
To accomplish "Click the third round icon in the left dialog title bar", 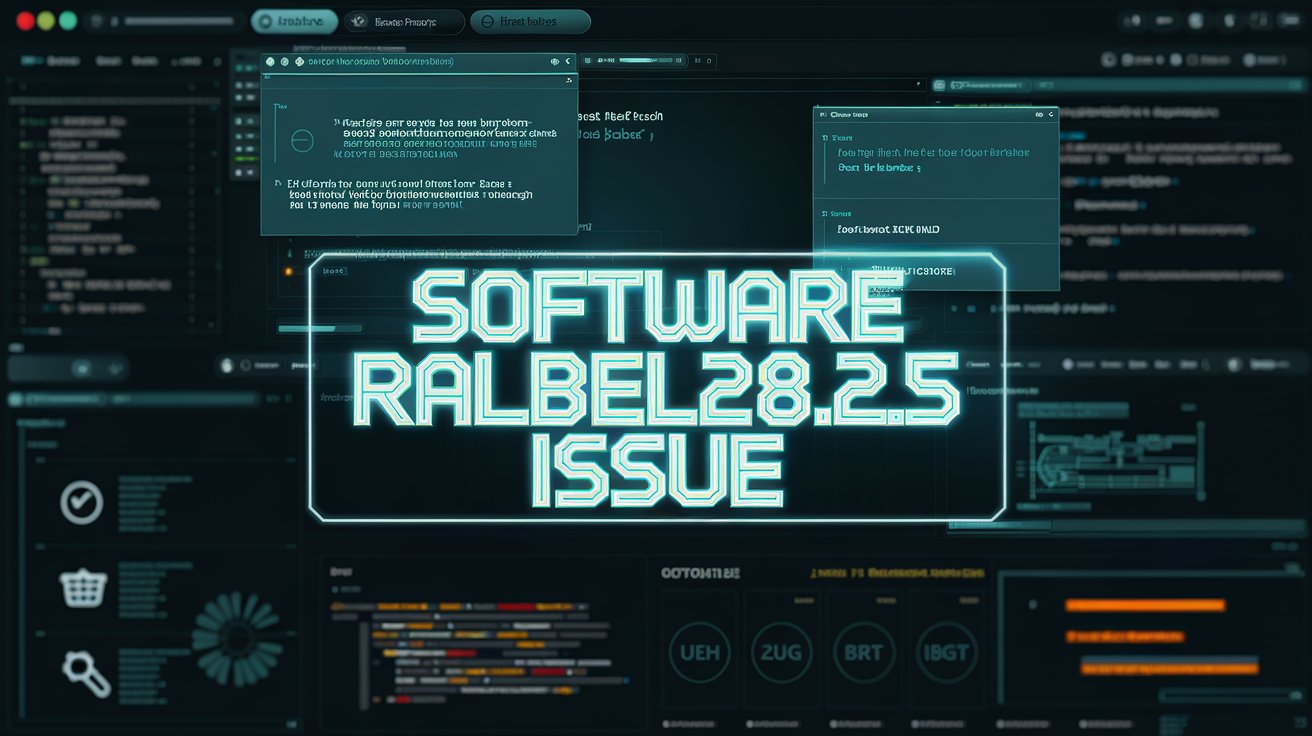I will point(299,62).
